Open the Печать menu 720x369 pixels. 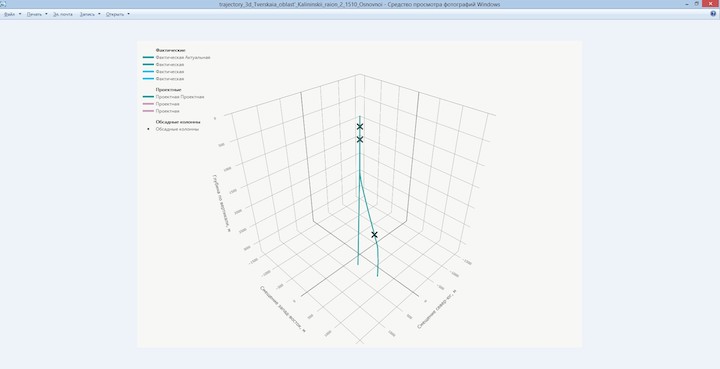point(34,14)
